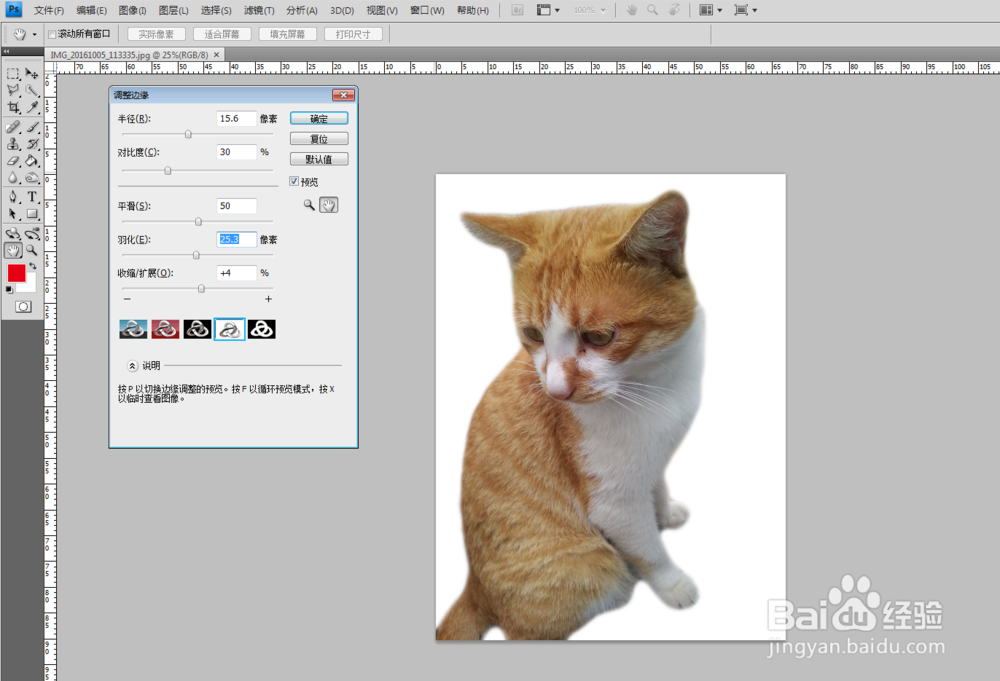
Task: Click the 半径 radius slider handle
Action: click(x=188, y=134)
